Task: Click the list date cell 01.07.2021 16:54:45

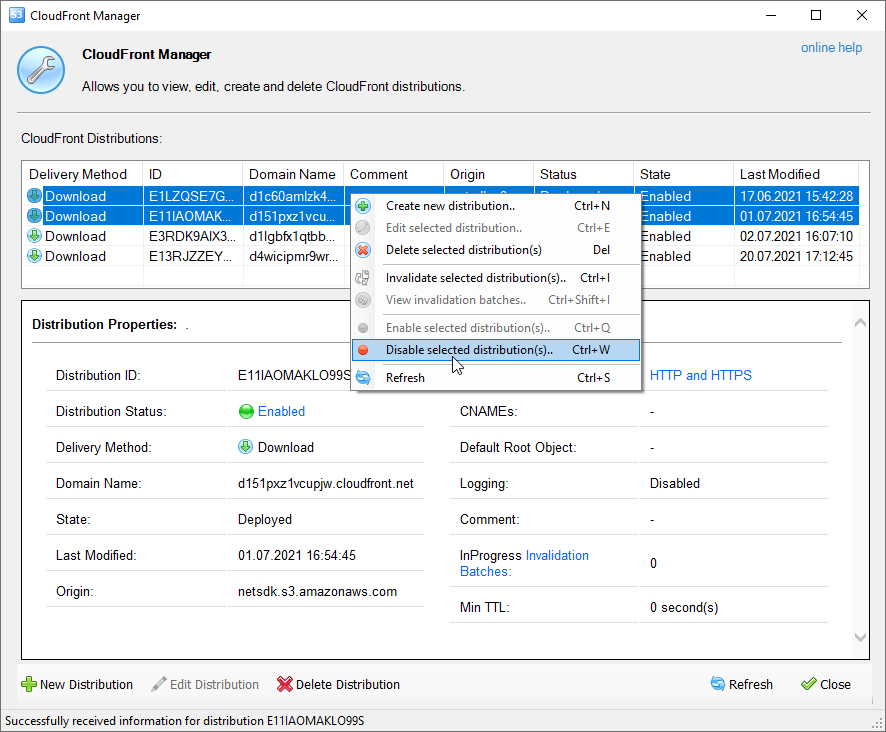Action: [x=796, y=216]
